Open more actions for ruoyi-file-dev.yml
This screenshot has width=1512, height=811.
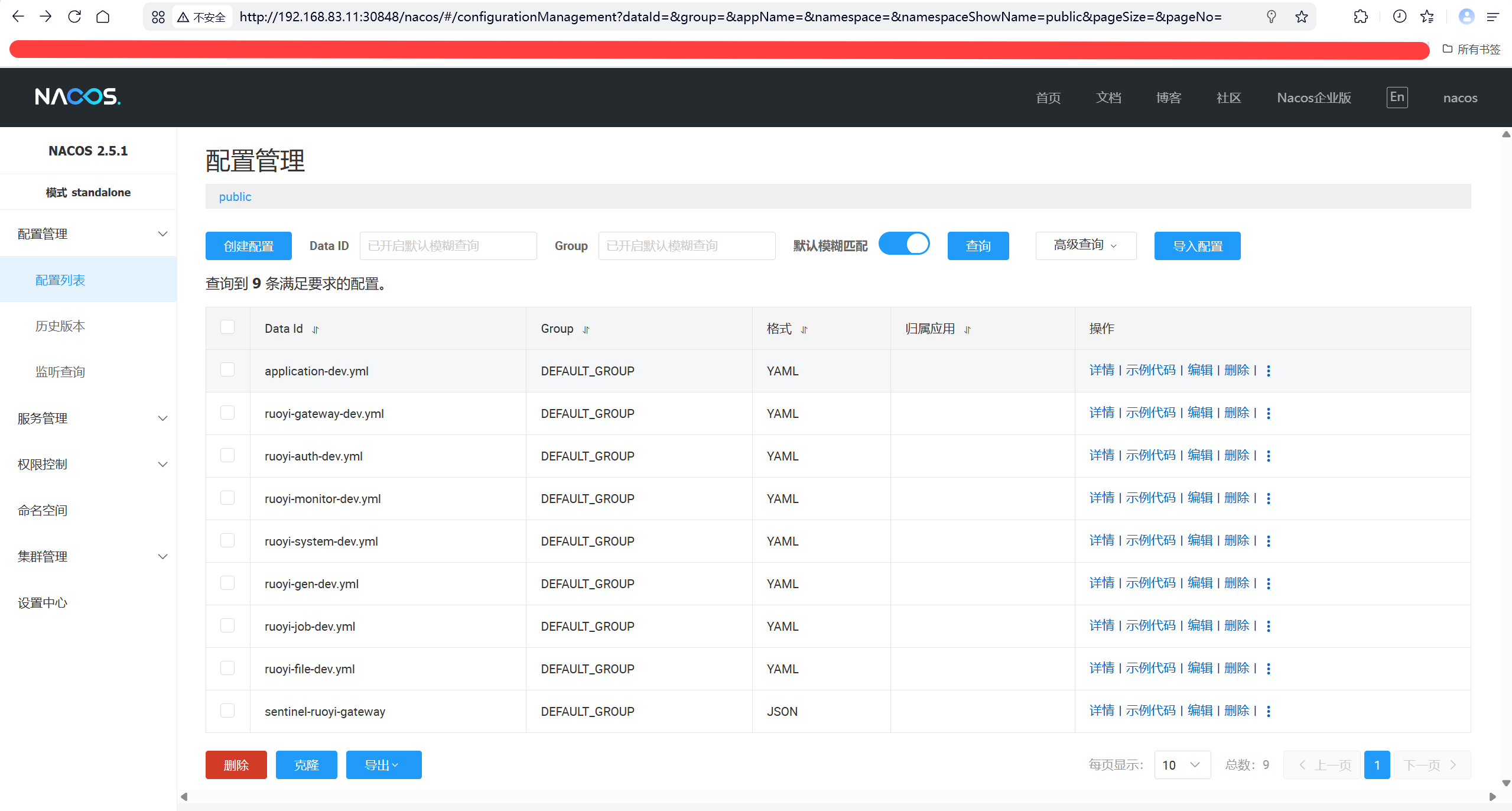pos(1269,669)
